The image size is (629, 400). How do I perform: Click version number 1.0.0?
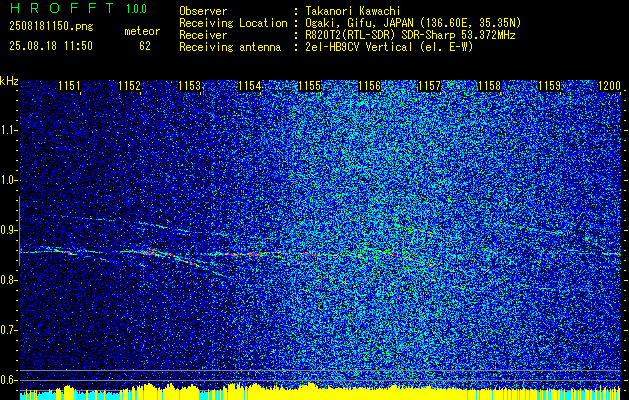(x=136, y=8)
